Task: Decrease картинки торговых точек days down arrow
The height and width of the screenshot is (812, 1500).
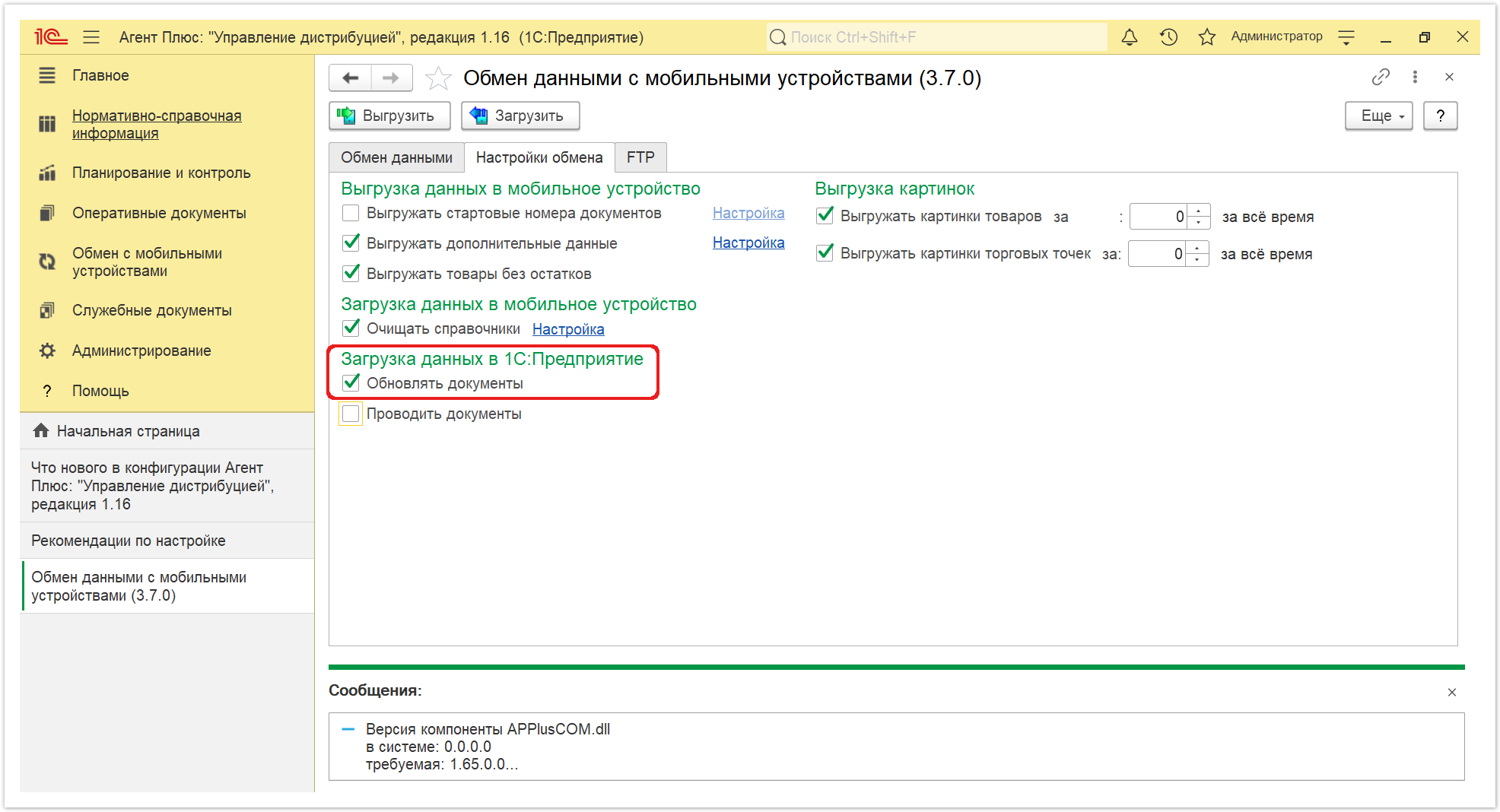Action: coord(1197,260)
